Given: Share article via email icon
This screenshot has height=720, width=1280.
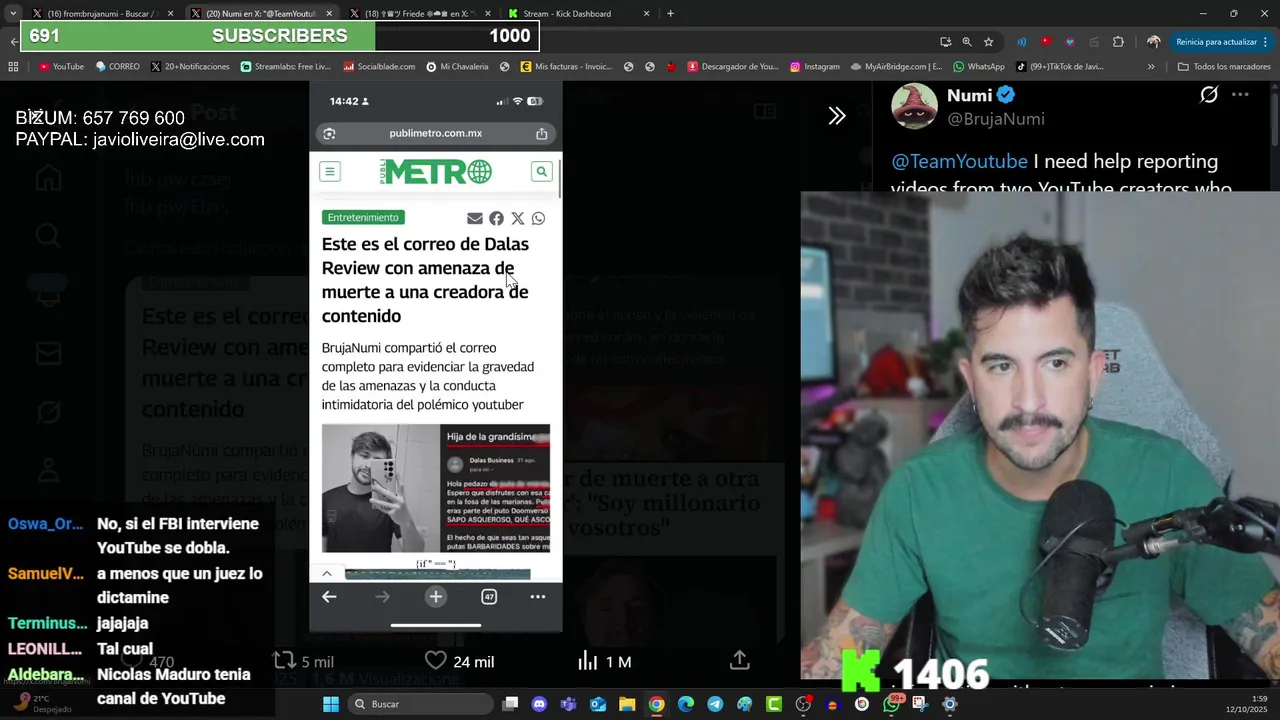Looking at the screenshot, I should (475, 218).
